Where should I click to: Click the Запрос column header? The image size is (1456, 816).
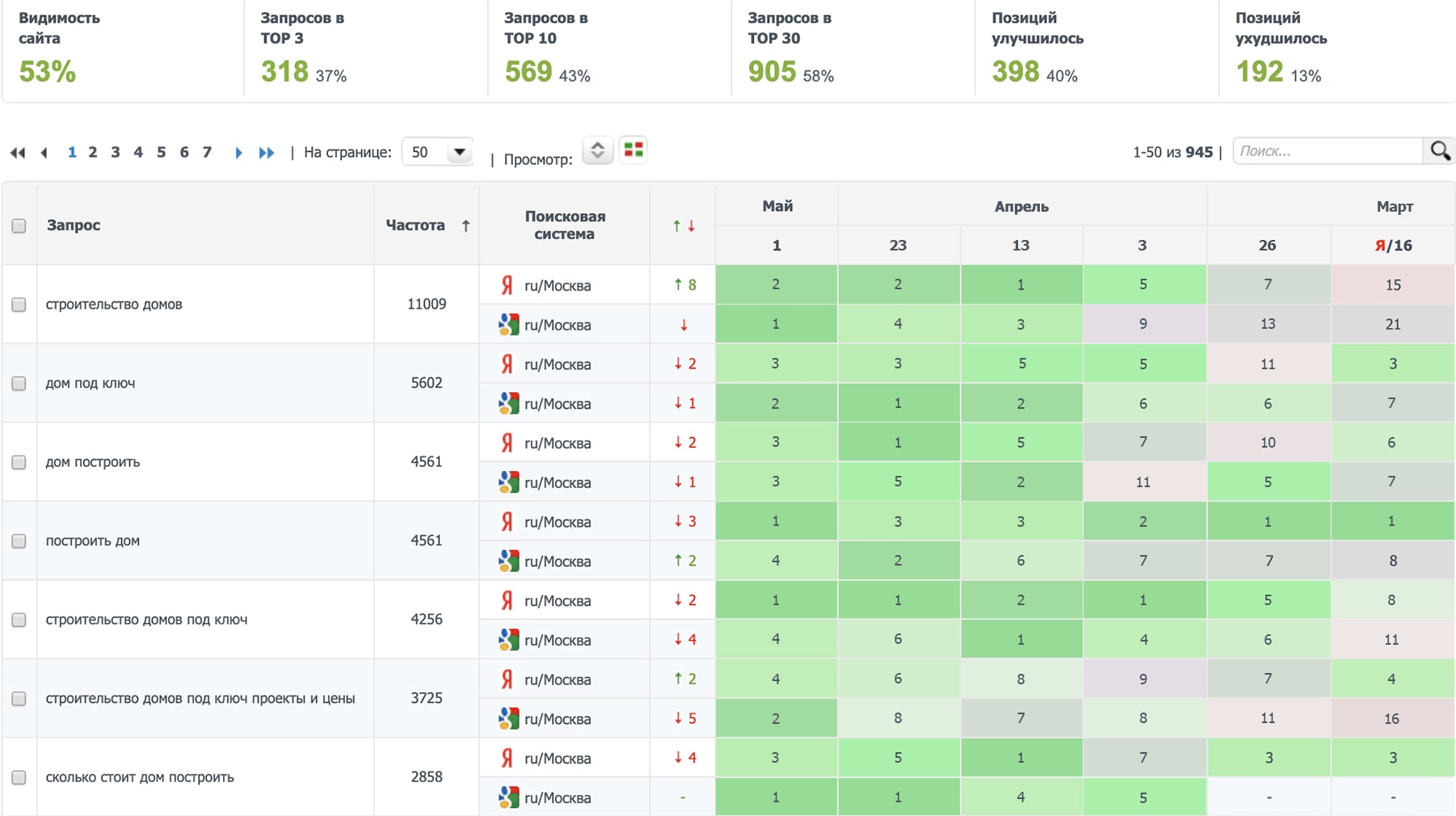coord(74,225)
